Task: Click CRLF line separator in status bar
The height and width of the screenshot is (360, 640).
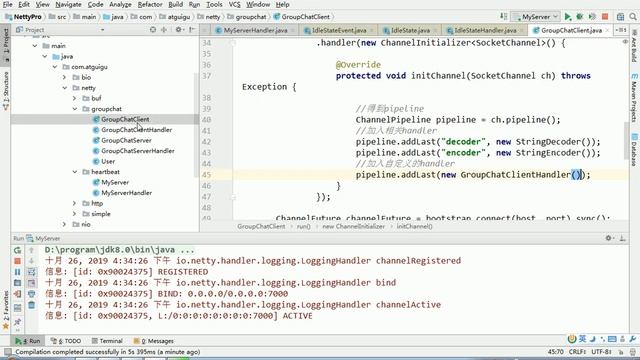Action: pos(578,351)
